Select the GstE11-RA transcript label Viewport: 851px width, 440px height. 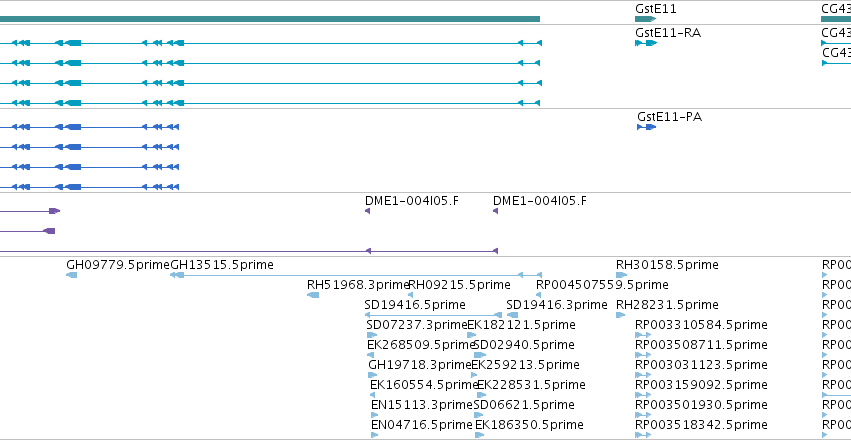pyautogui.click(x=668, y=33)
